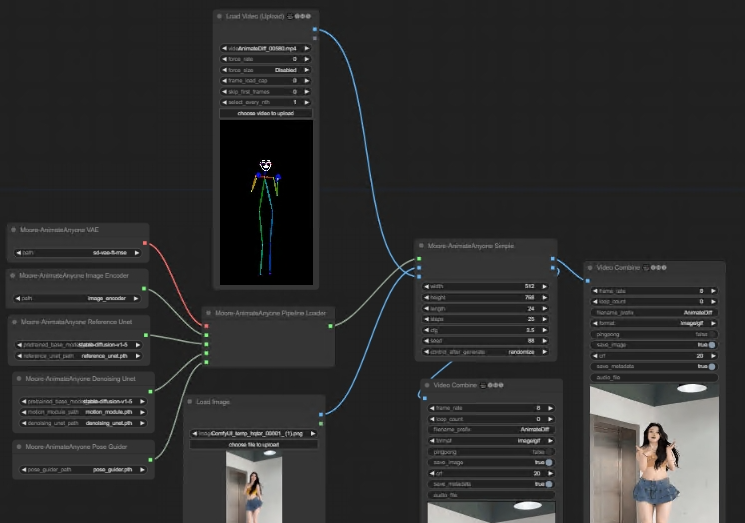The image size is (745, 523).
Task: Click the audio_file field in right Video Combine
Action: (x=655, y=377)
